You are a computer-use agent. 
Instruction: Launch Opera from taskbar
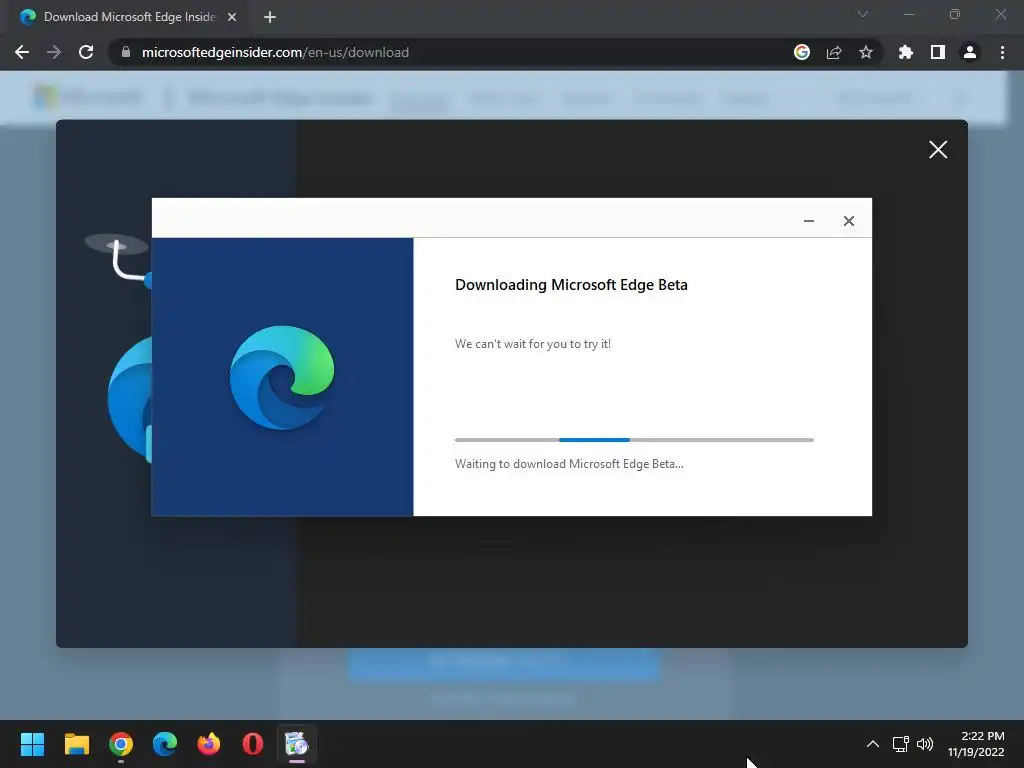tap(253, 744)
